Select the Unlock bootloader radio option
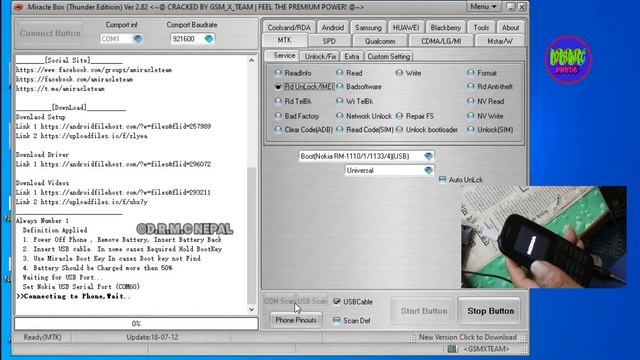Screen dimensions: 640x360 [399, 130]
